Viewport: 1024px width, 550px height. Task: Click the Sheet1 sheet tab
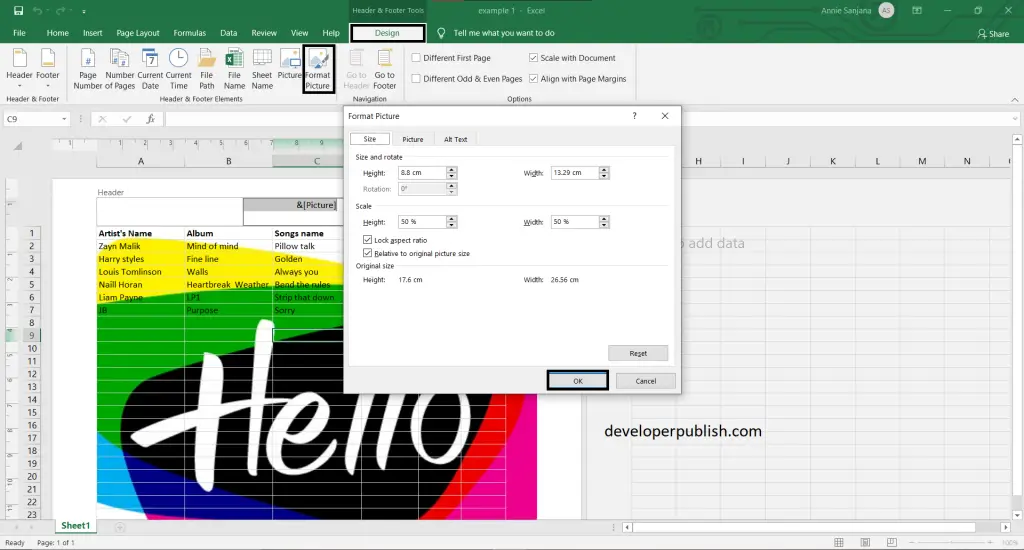(75, 526)
